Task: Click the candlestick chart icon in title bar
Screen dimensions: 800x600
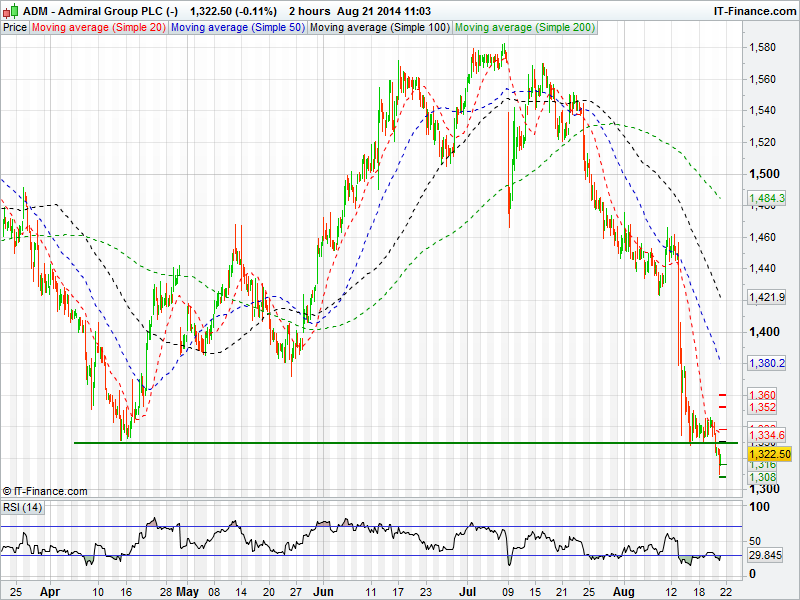Action: click(x=11, y=10)
